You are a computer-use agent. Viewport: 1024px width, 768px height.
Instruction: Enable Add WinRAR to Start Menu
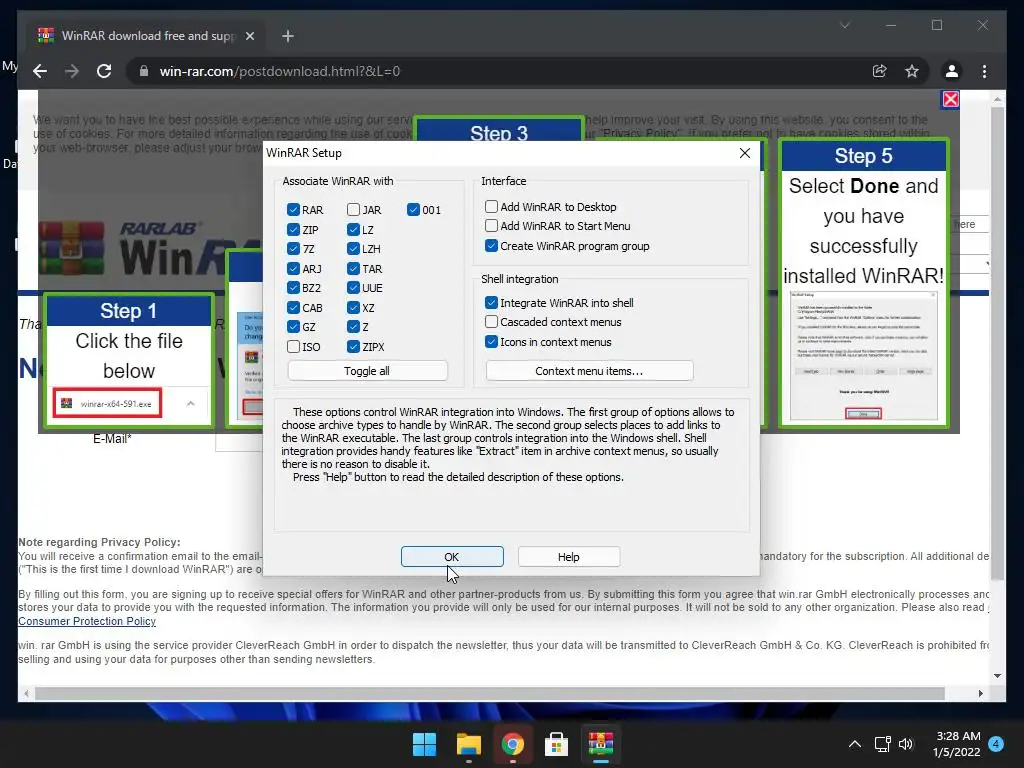click(x=491, y=226)
